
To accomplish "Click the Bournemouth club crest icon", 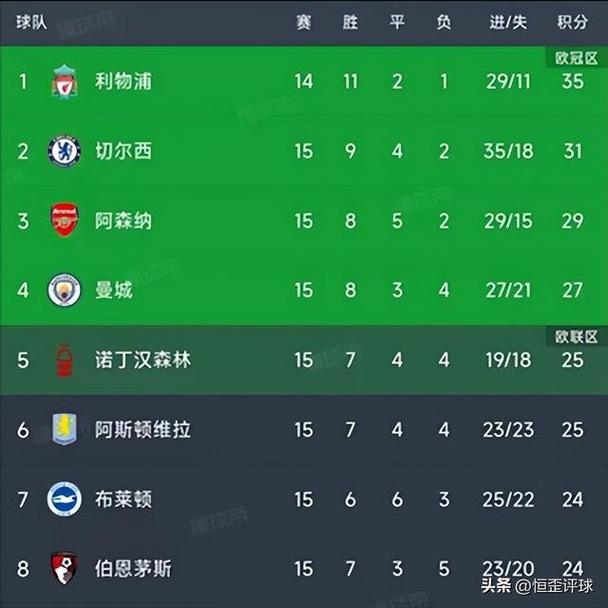I will click(65, 567).
